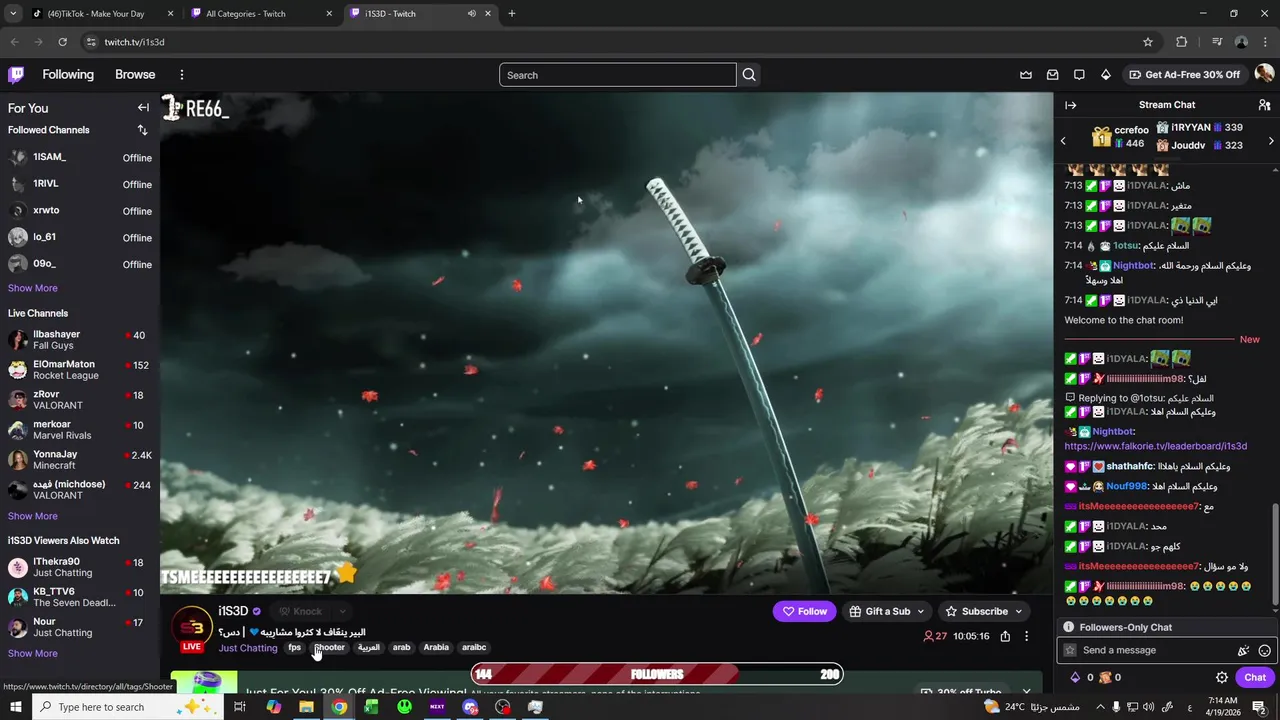
Task: Open Ilbashayer Fall Guys live channel
Action: (x=80, y=340)
